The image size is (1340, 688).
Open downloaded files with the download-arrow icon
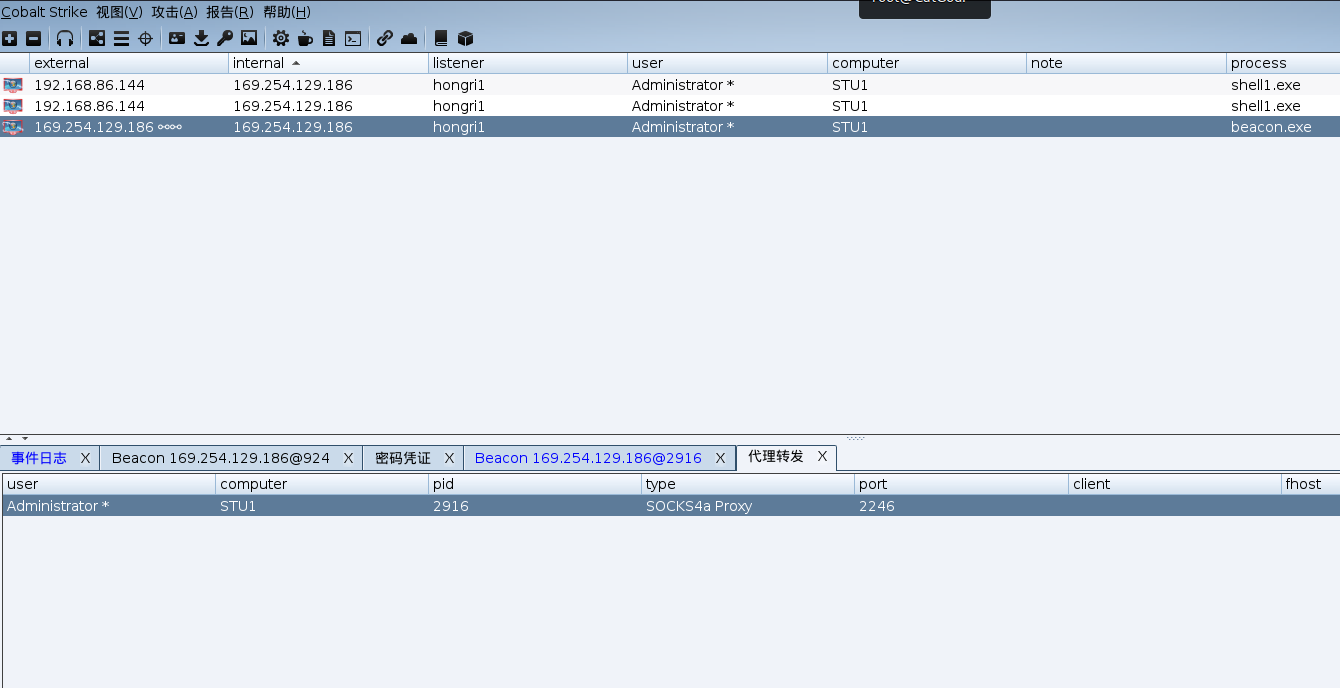201,39
